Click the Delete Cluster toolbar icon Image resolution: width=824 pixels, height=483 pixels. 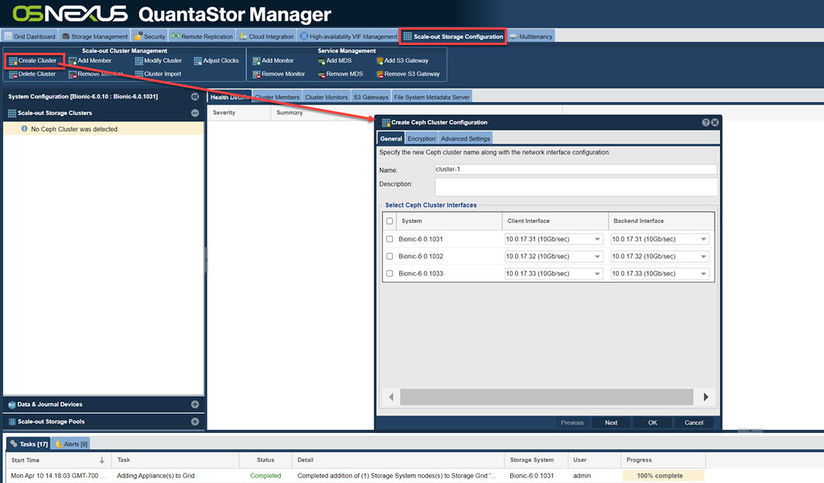[x=13, y=74]
